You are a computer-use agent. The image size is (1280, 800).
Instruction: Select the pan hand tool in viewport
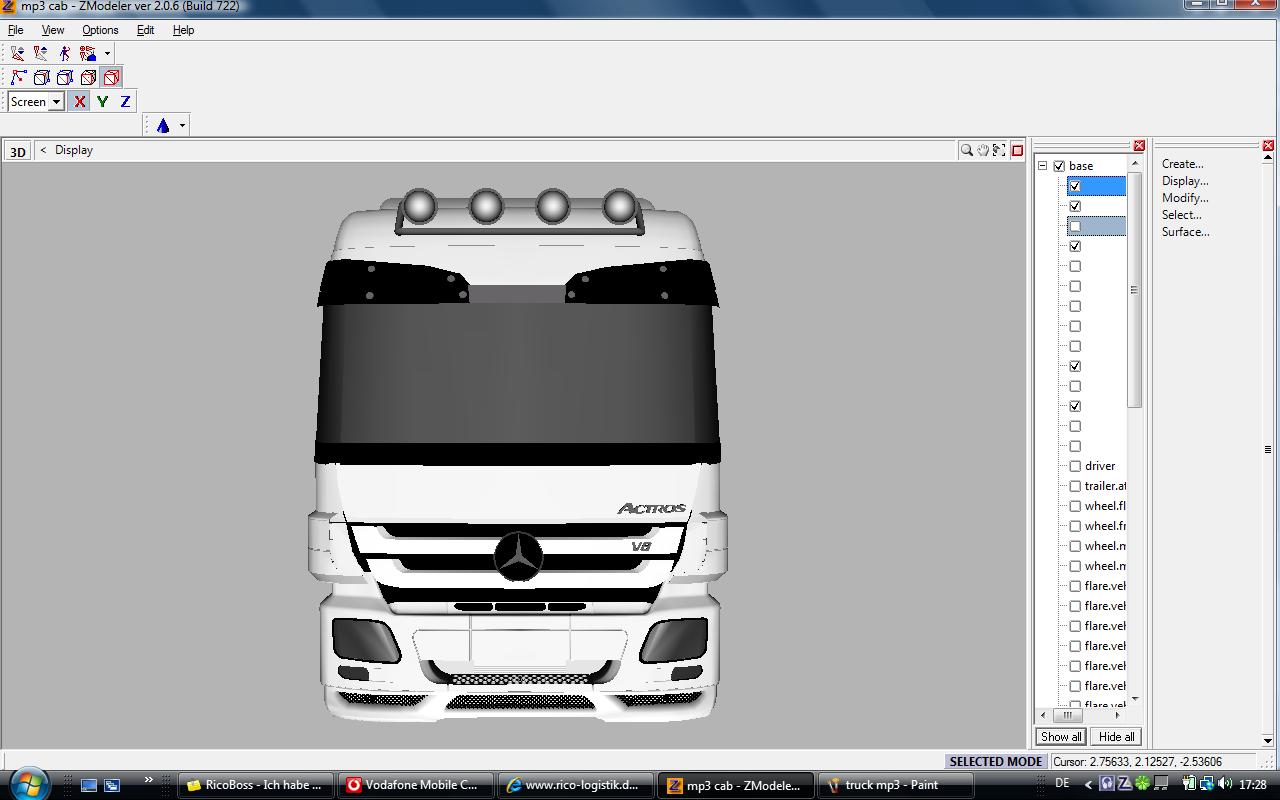tap(983, 150)
